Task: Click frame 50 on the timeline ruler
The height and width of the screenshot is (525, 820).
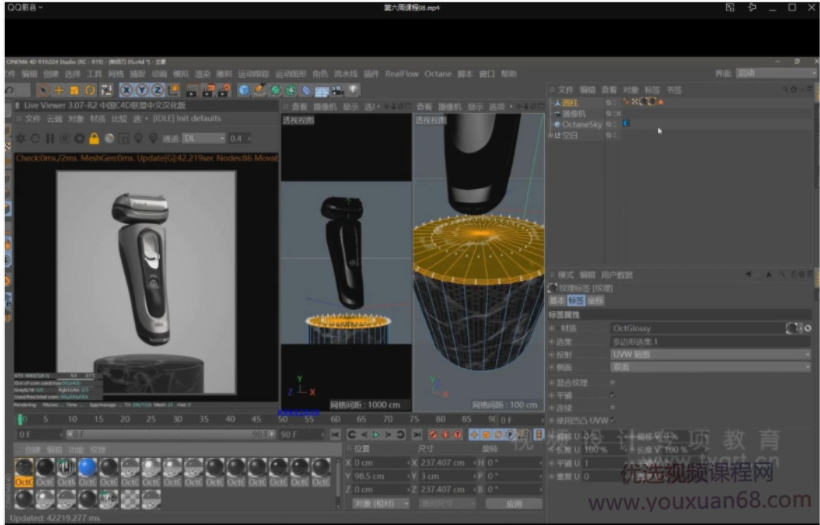Action: [x=283, y=420]
